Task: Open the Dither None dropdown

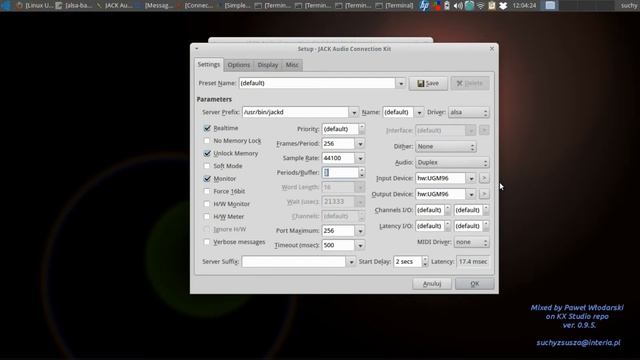Action: point(446,147)
